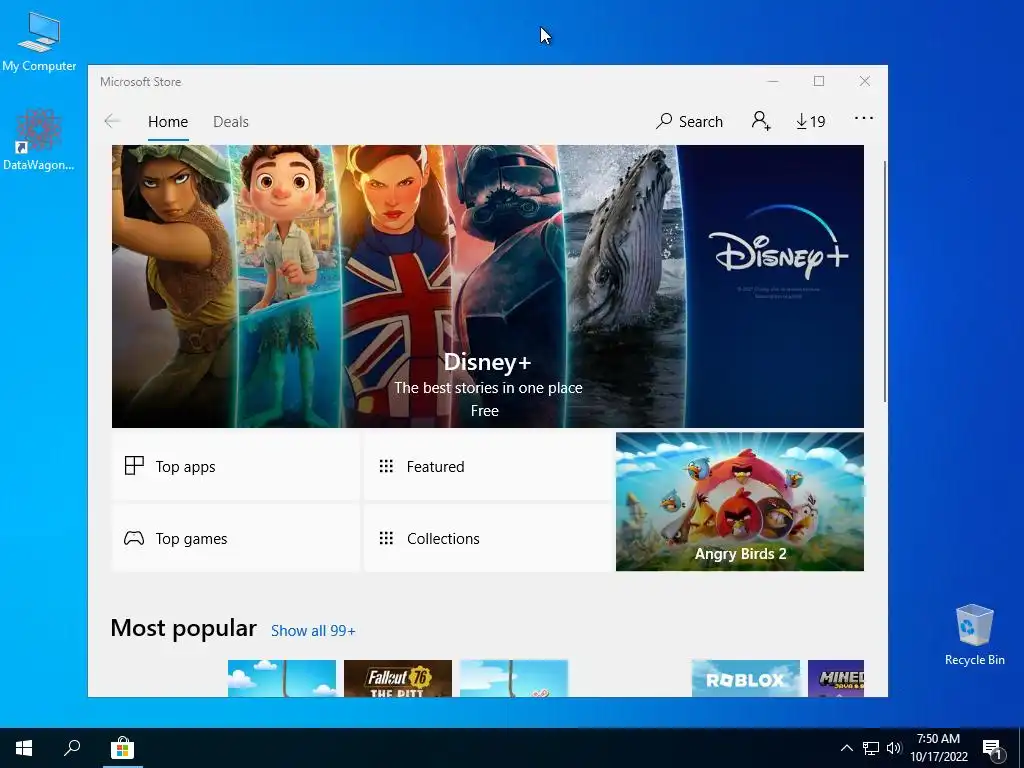Click the Top games controller icon
The height and width of the screenshot is (768, 1024).
point(134,538)
